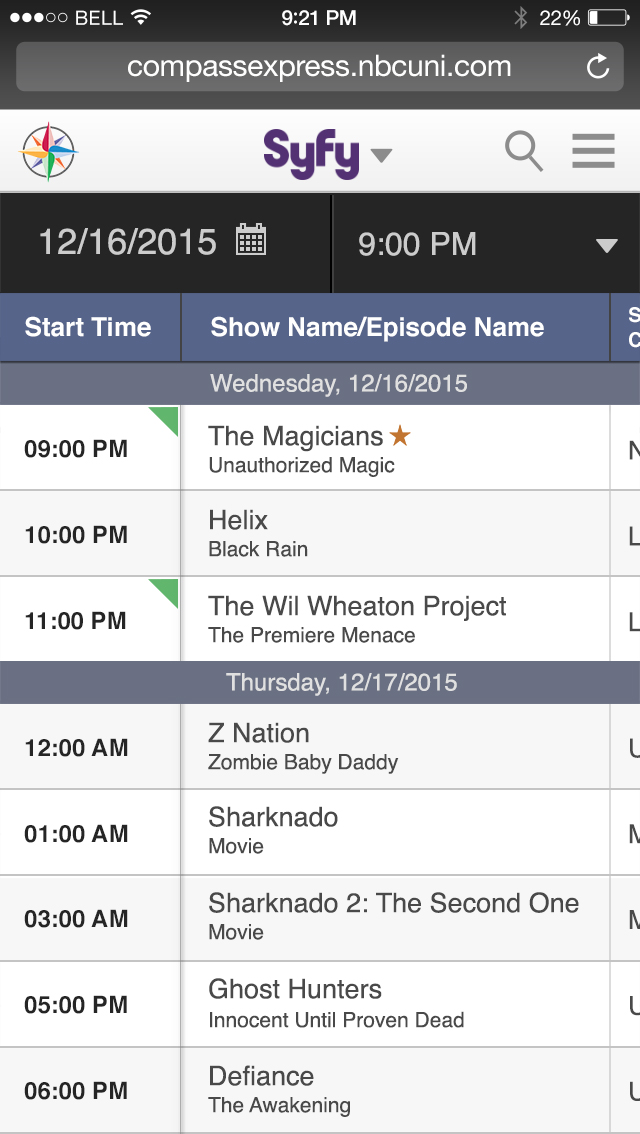Screen dimensions: 640x1134
Task: Tap green corner flag on 09:00 PM row
Action: tap(165, 418)
